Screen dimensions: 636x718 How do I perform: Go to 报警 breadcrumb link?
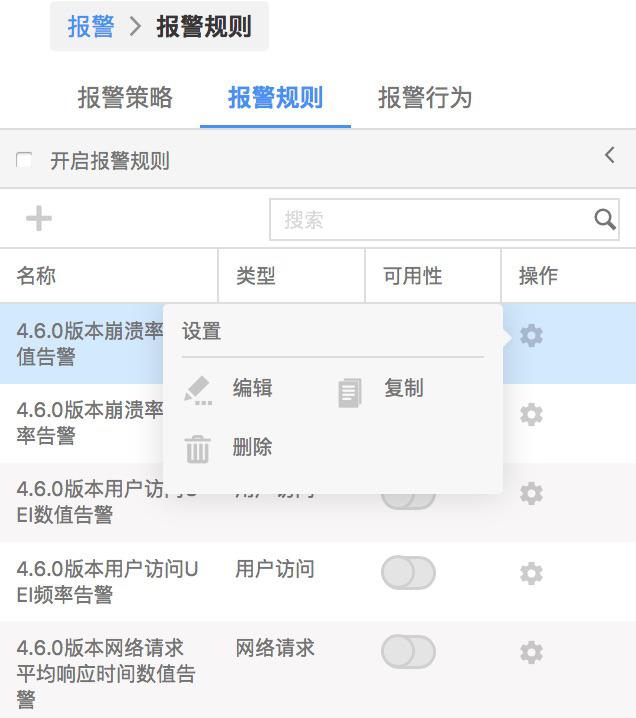(x=91, y=26)
